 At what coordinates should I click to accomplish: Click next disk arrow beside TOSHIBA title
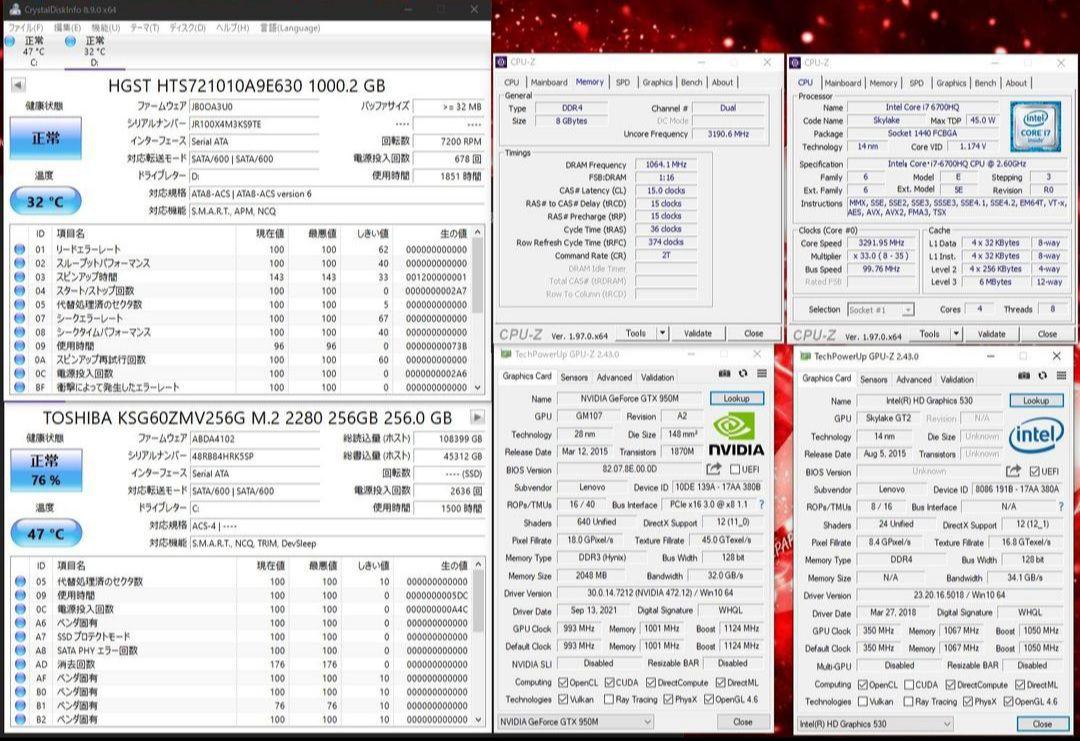(477, 417)
